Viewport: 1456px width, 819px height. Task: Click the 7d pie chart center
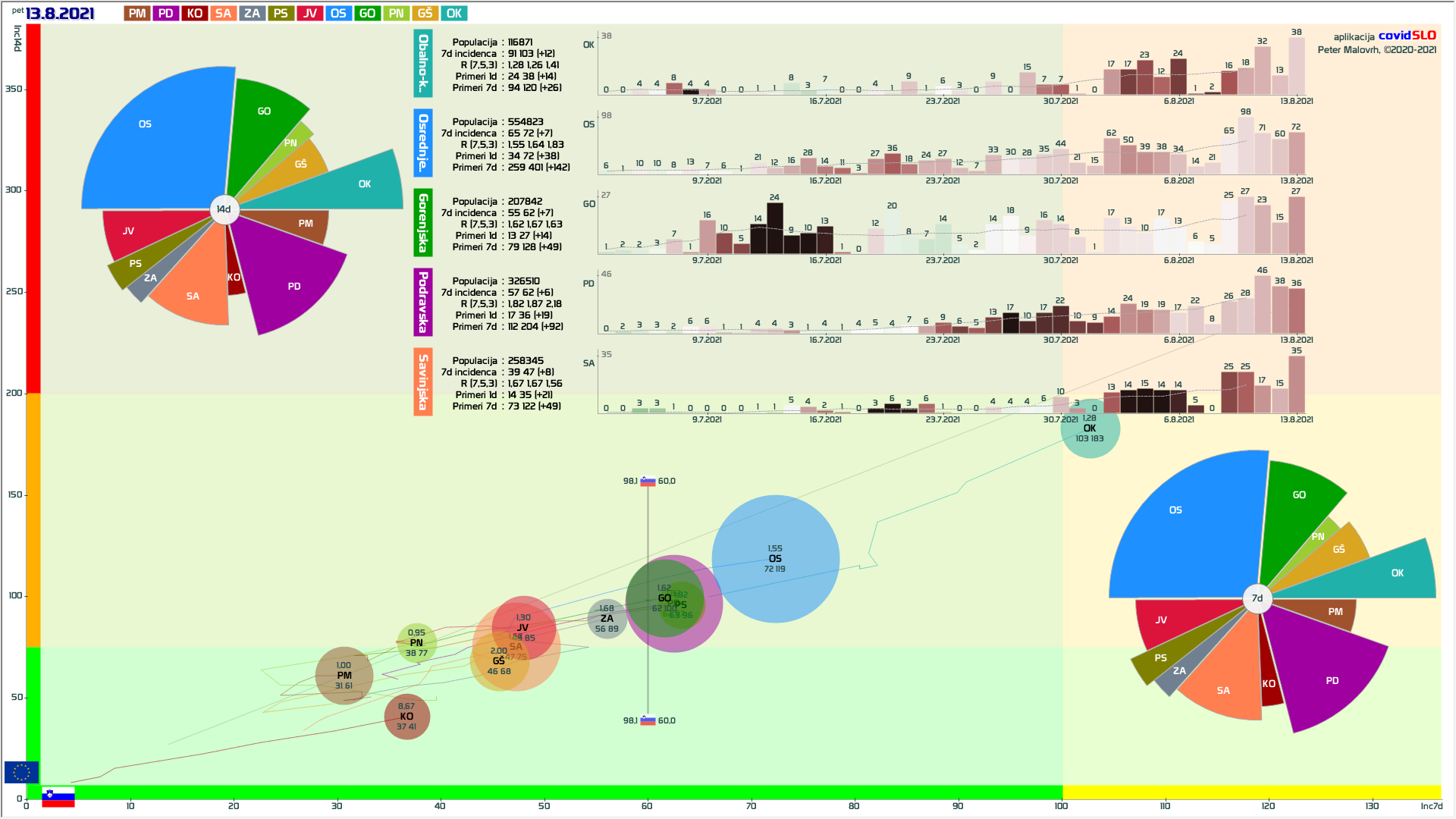click(1257, 598)
